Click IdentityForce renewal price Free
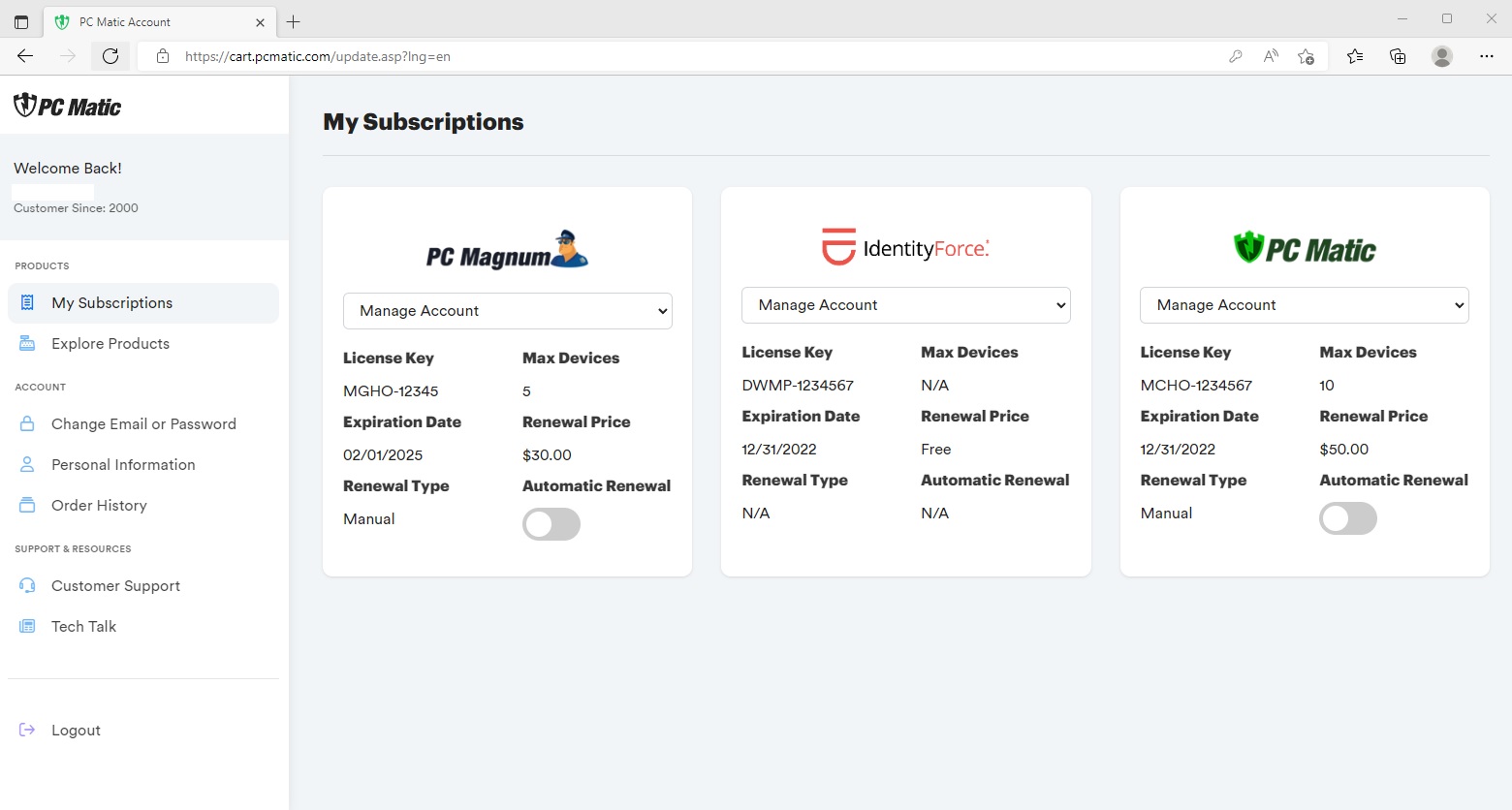The image size is (1512, 810). (x=936, y=450)
